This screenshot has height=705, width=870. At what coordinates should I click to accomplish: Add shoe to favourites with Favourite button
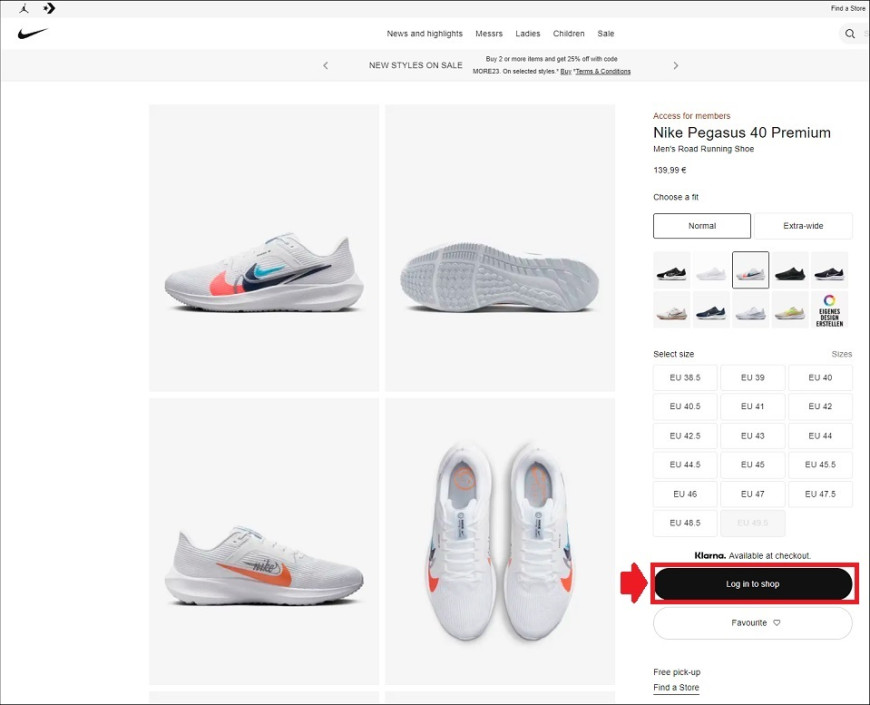[753, 623]
